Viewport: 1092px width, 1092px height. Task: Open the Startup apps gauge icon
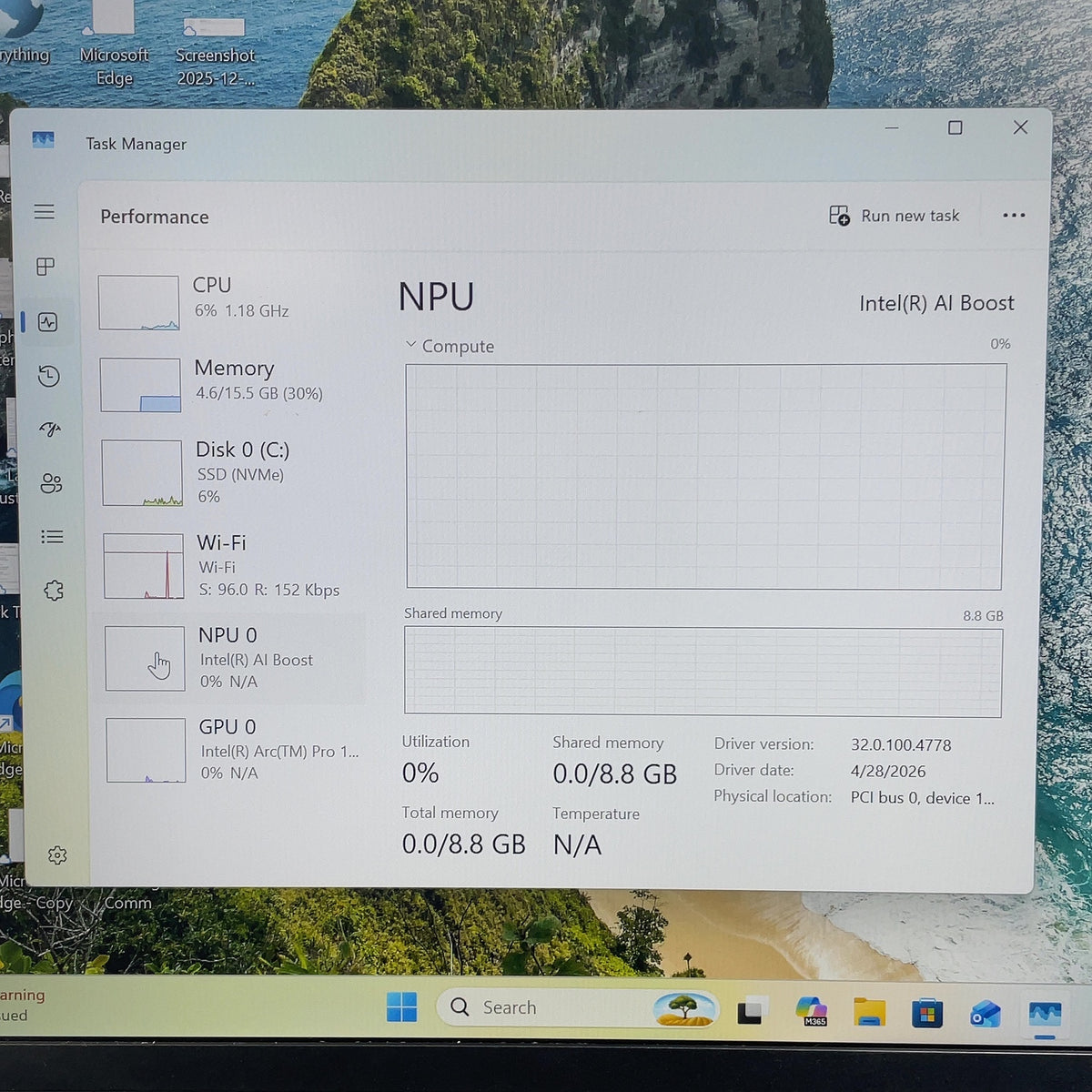[50, 430]
